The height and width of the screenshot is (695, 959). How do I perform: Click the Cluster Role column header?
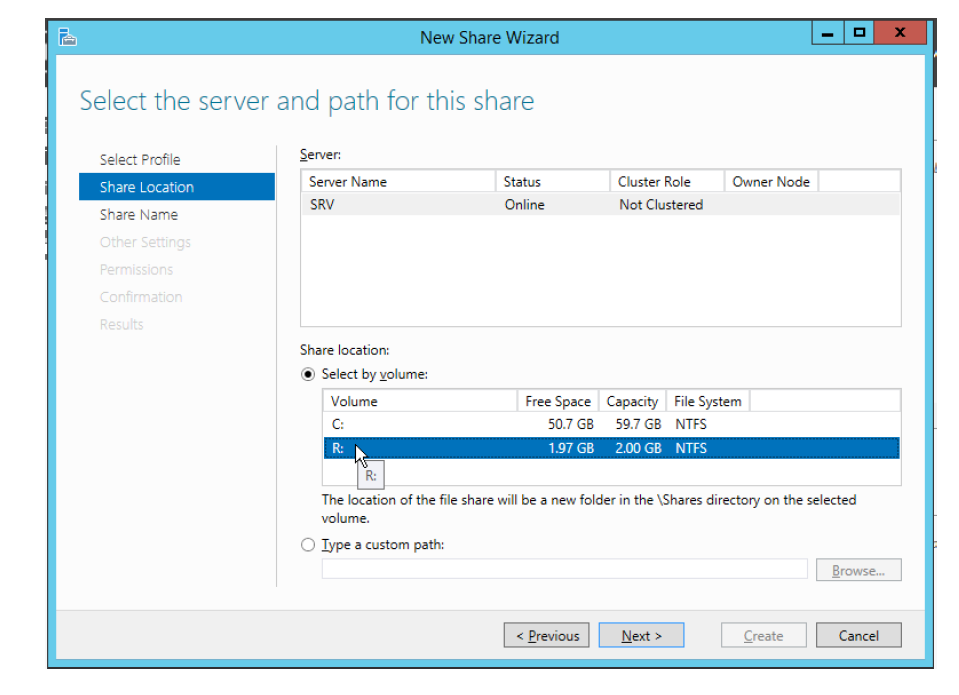667,182
